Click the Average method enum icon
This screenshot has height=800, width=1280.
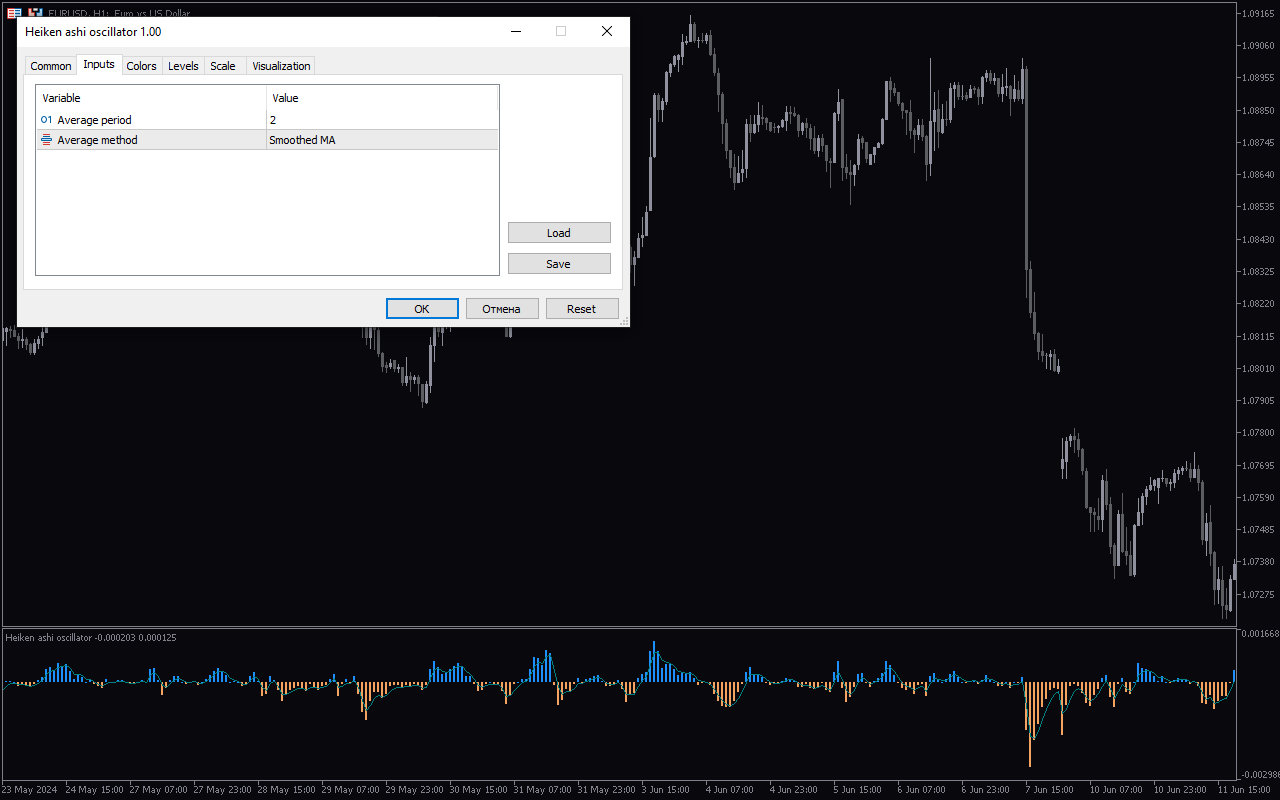pos(46,140)
